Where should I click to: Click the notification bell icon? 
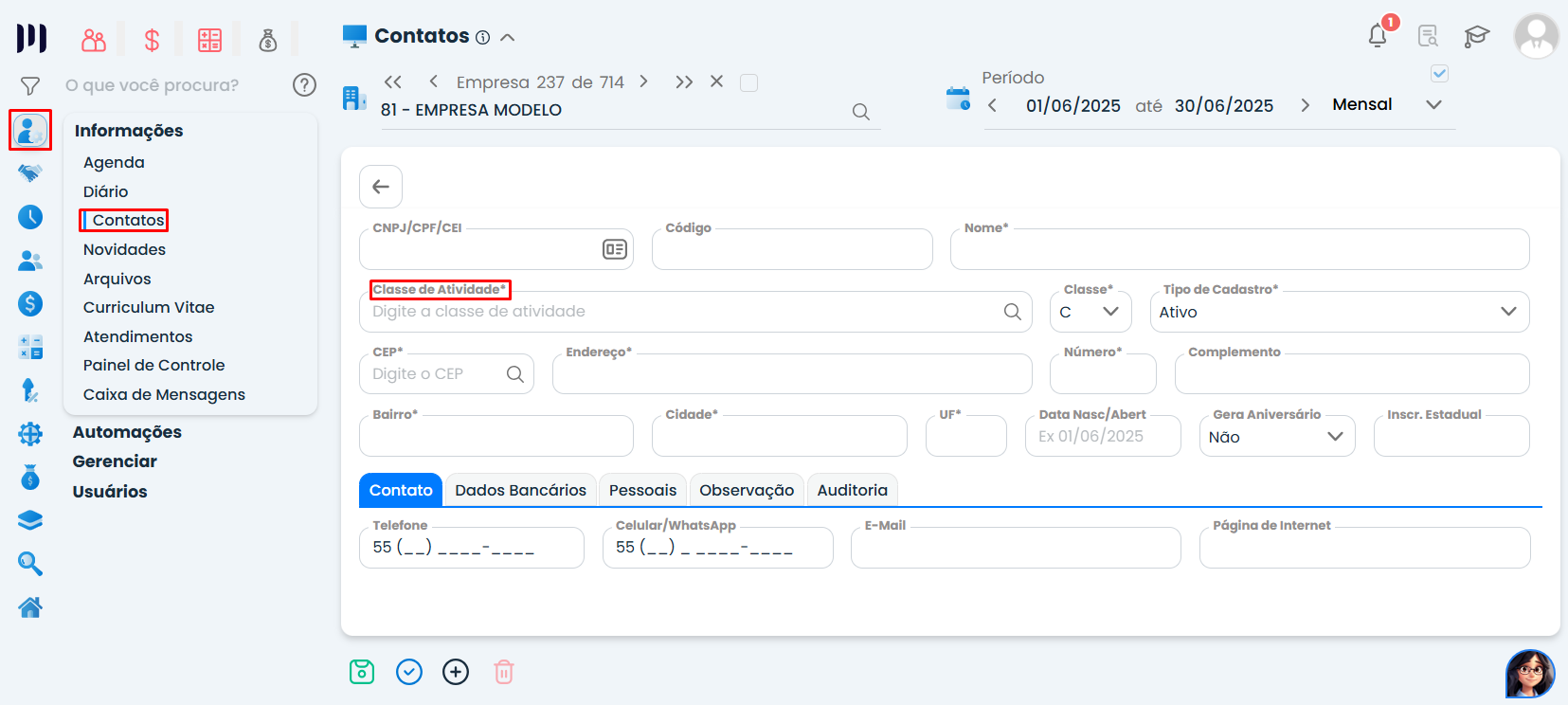point(1378,36)
